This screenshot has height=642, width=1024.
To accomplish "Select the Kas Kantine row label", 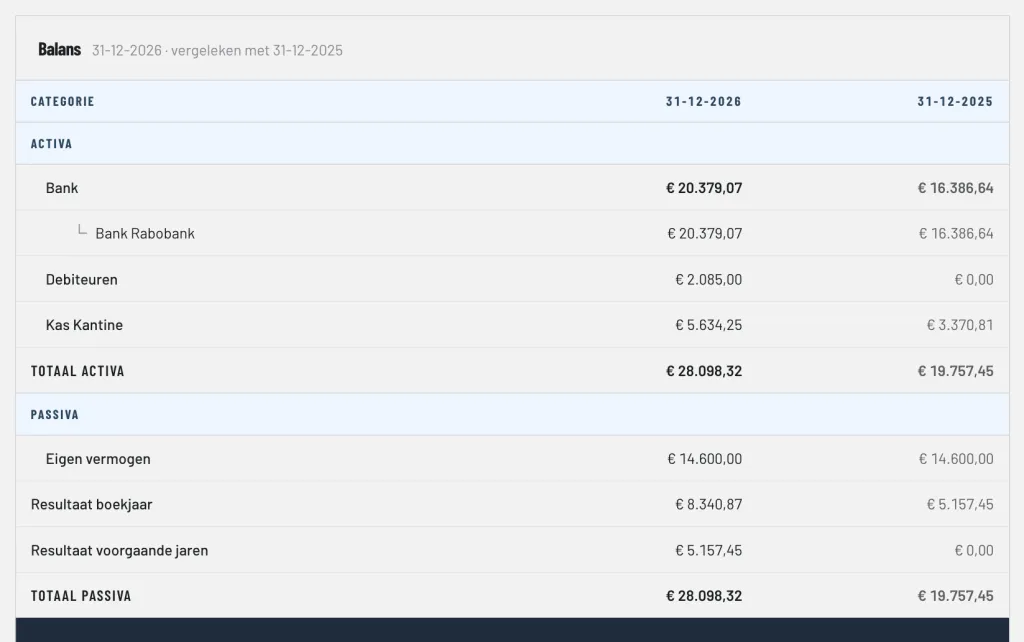I will (x=84, y=325).
